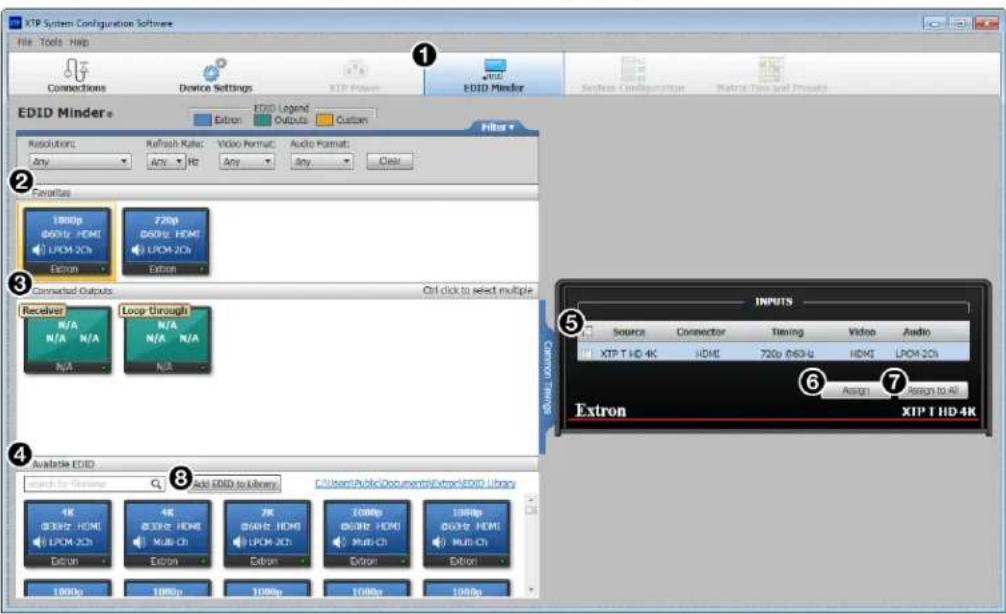The height and width of the screenshot is (614, 1006).
Task: Open the File menu
Action: [24, 42]
